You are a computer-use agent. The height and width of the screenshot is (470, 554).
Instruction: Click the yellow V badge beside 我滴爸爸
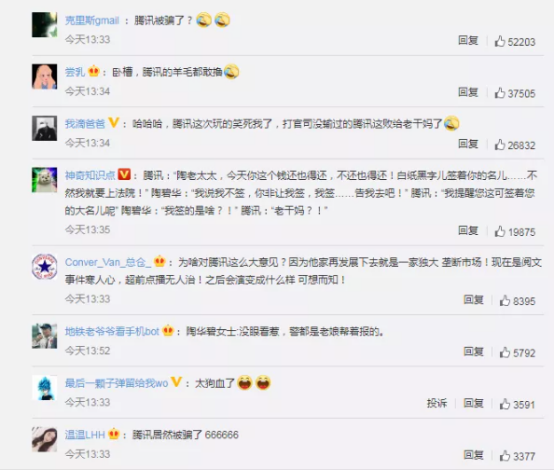pyautogui.click(x=113, y=123)
